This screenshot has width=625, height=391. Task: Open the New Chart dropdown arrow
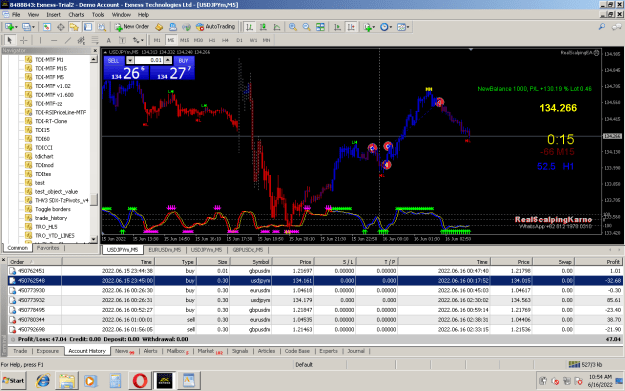(x=16, y=27)
